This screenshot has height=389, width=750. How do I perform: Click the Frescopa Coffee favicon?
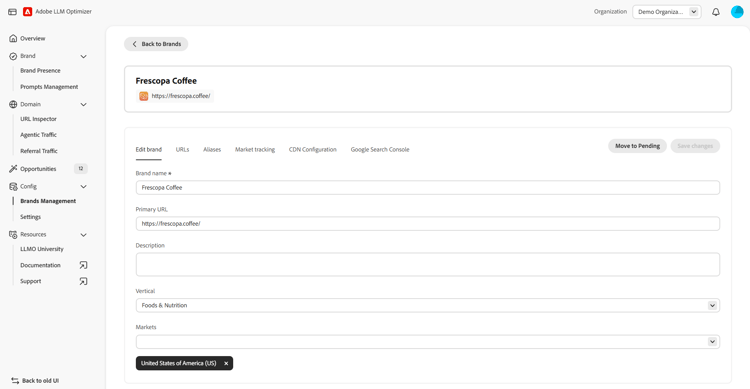click(143, 96)
